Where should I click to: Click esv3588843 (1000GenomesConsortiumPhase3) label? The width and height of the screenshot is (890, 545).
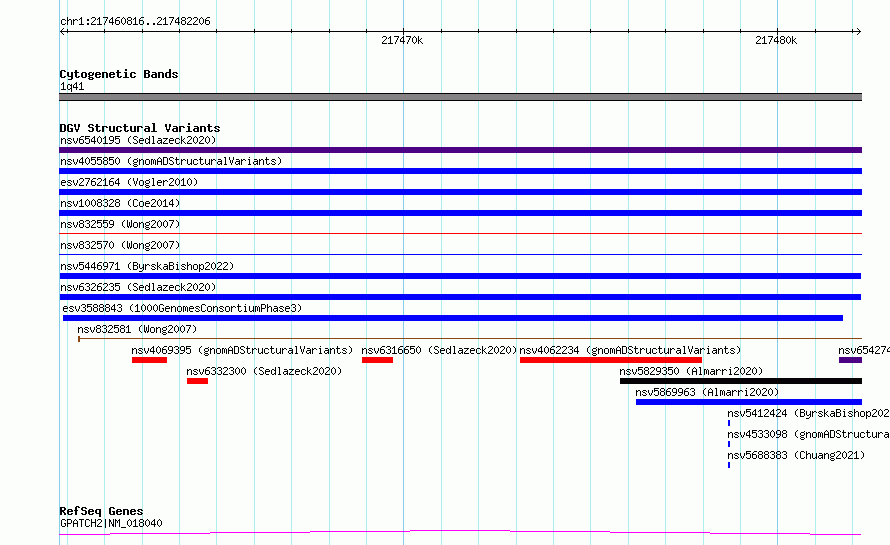click(182, 308)
